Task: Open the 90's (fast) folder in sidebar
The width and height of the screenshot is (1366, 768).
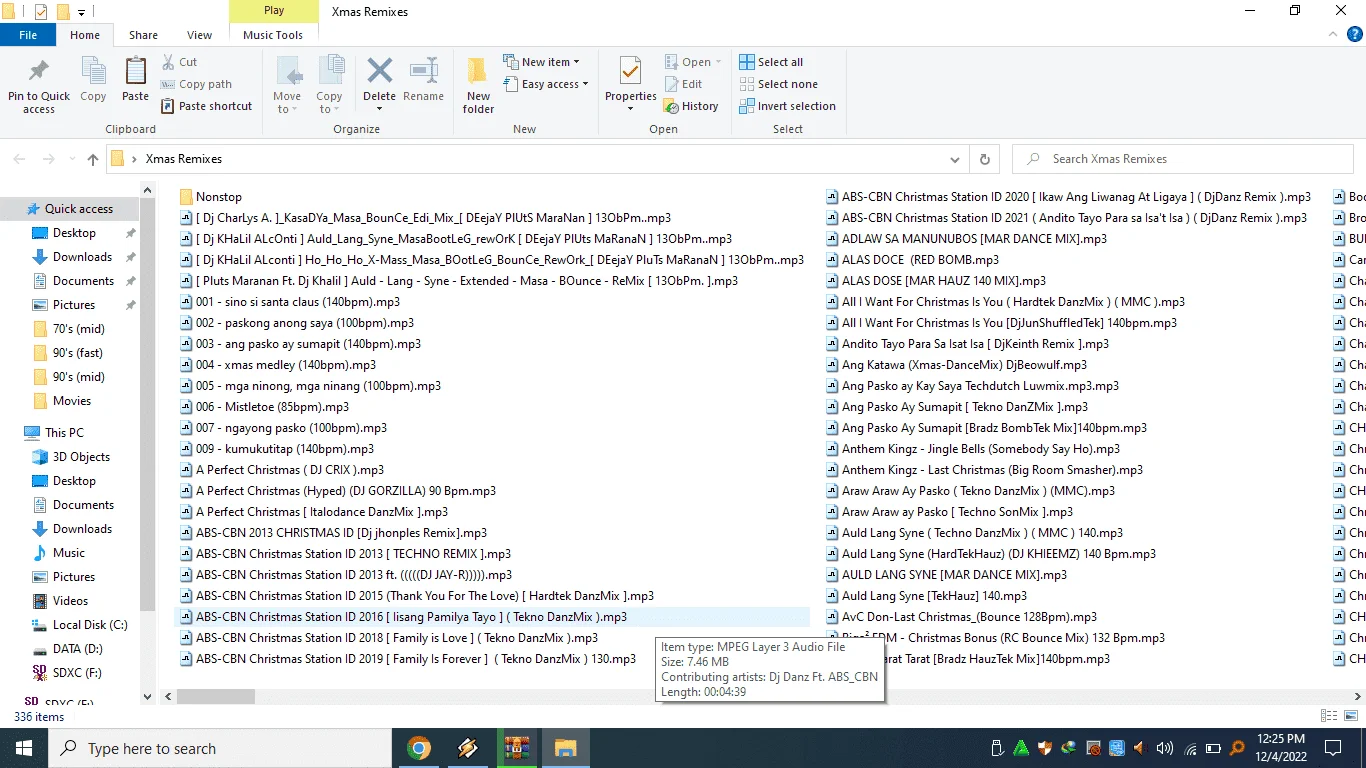Action: coord(78,353)
